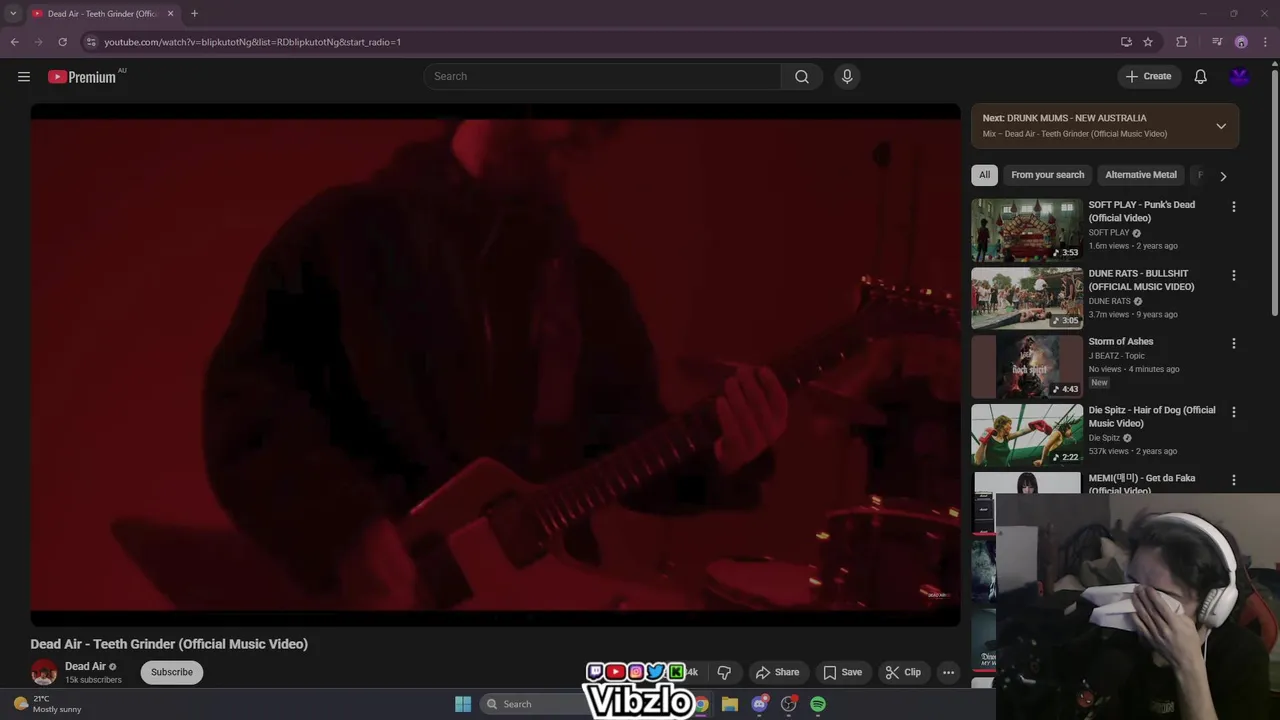
Task: Show more filter chips arrow
Action: click(x=1223, y=176)
